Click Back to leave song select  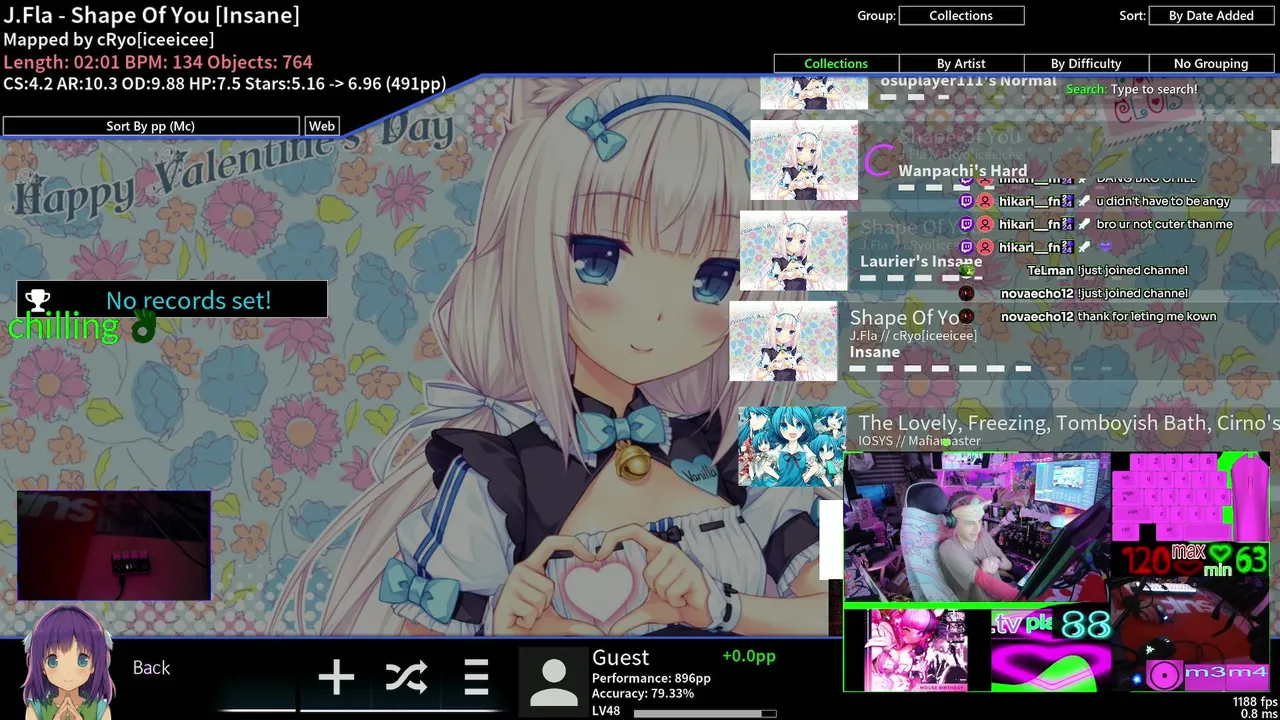point(151,668)
